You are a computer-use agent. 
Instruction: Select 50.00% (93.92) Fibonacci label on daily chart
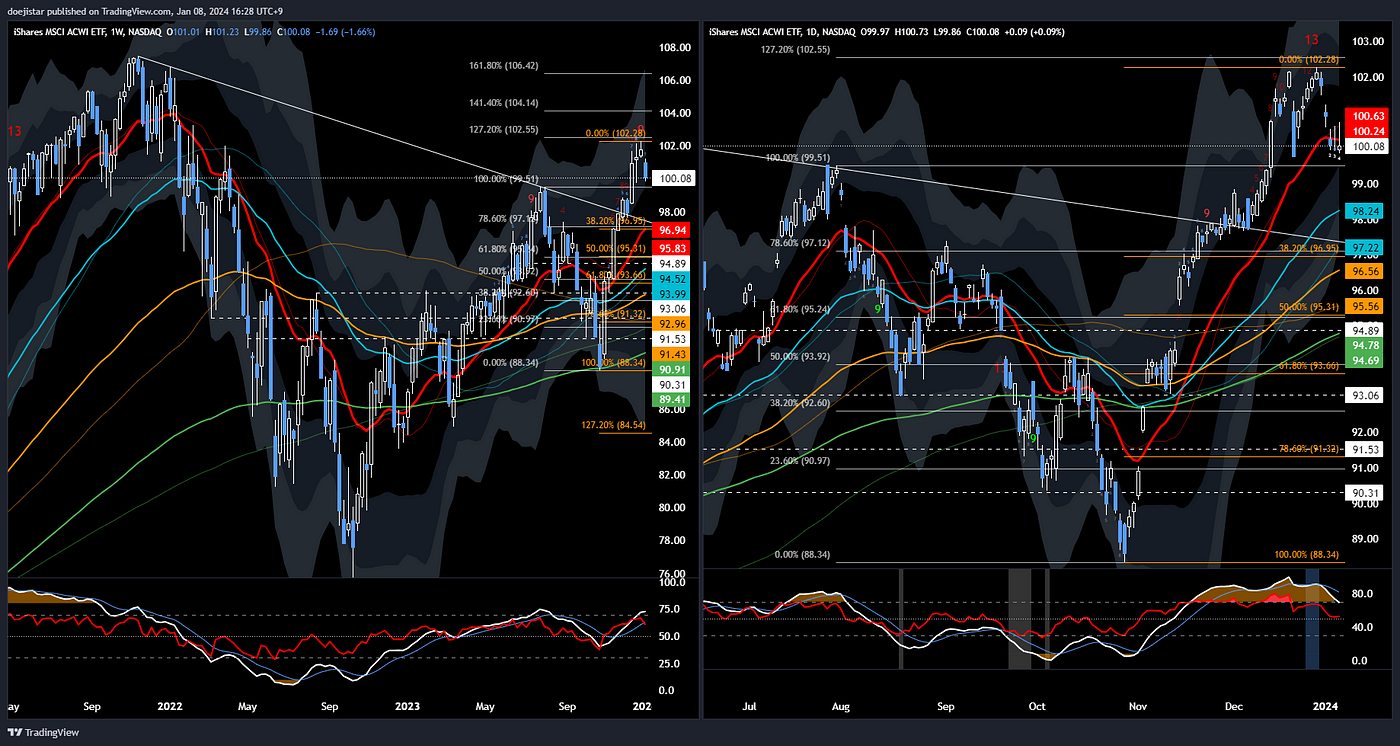pos(799,356)
